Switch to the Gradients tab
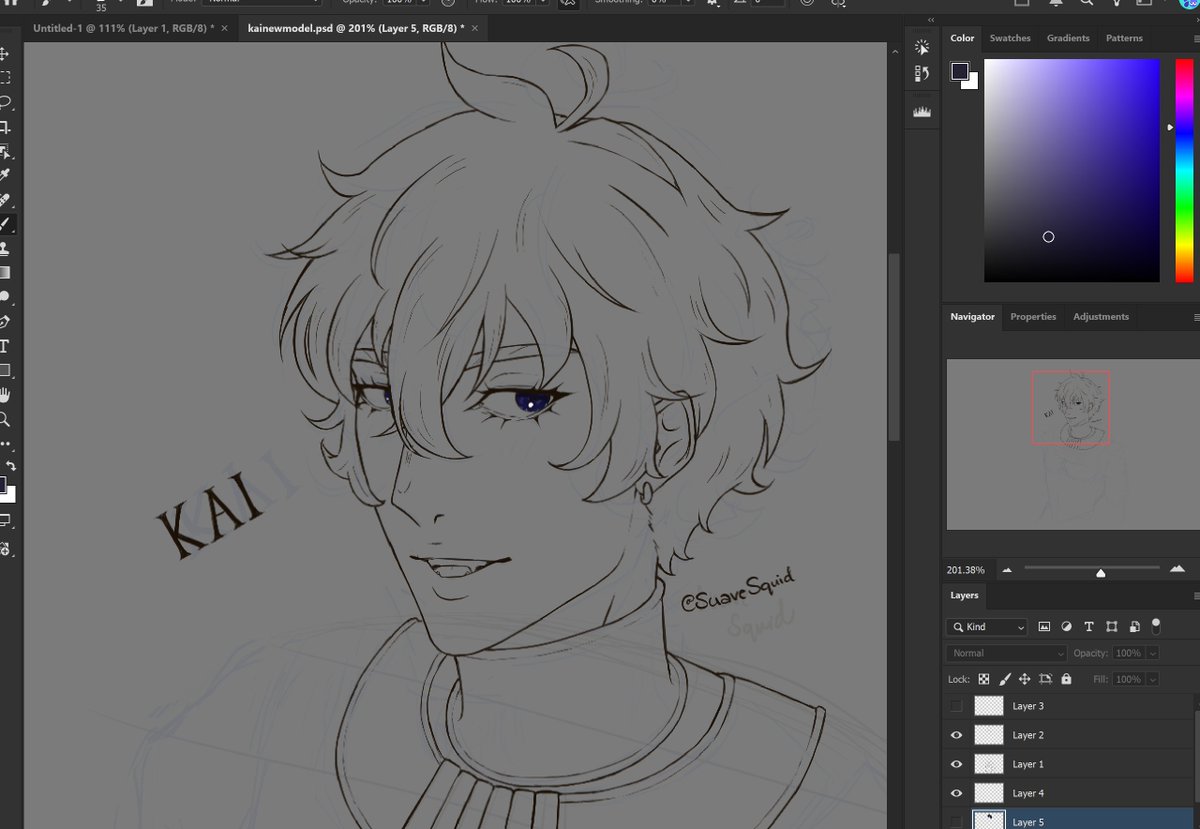The width and height of the screenshot is (1200, 829). click(x=1068, y=38)
